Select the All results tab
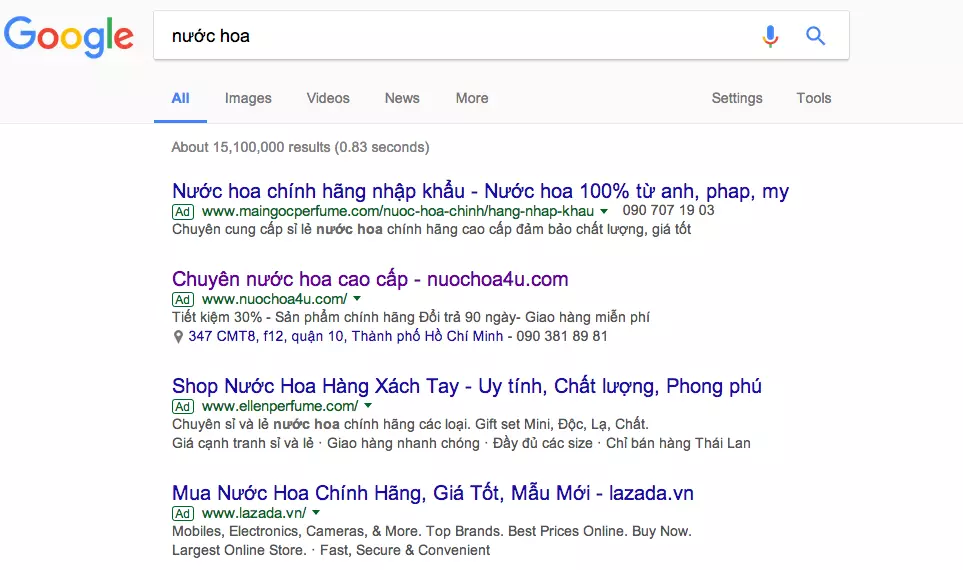This screenshot has height=570, width=963. (181, 98)
